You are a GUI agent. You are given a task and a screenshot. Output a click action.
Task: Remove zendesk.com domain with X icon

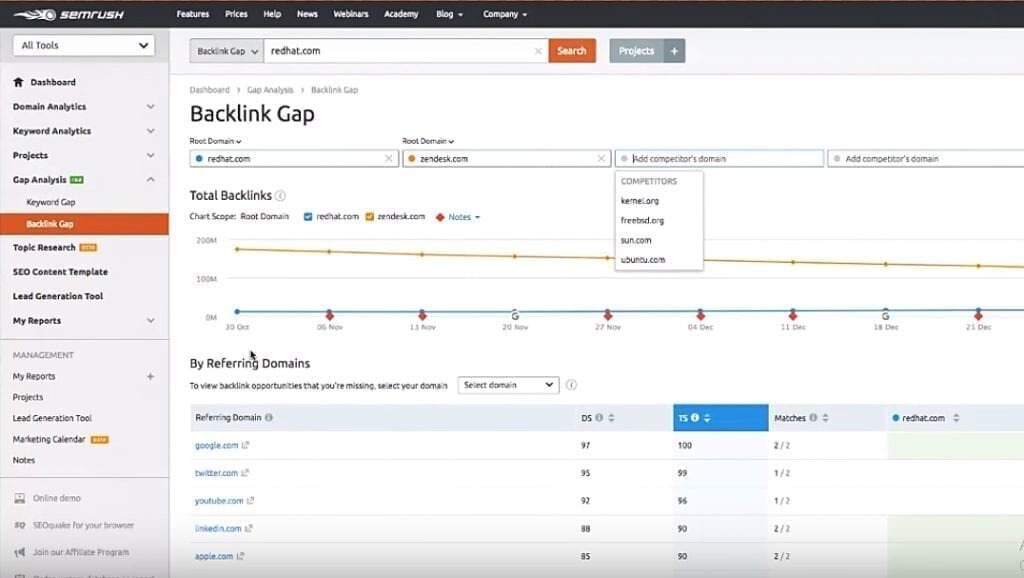coord(601,159)
